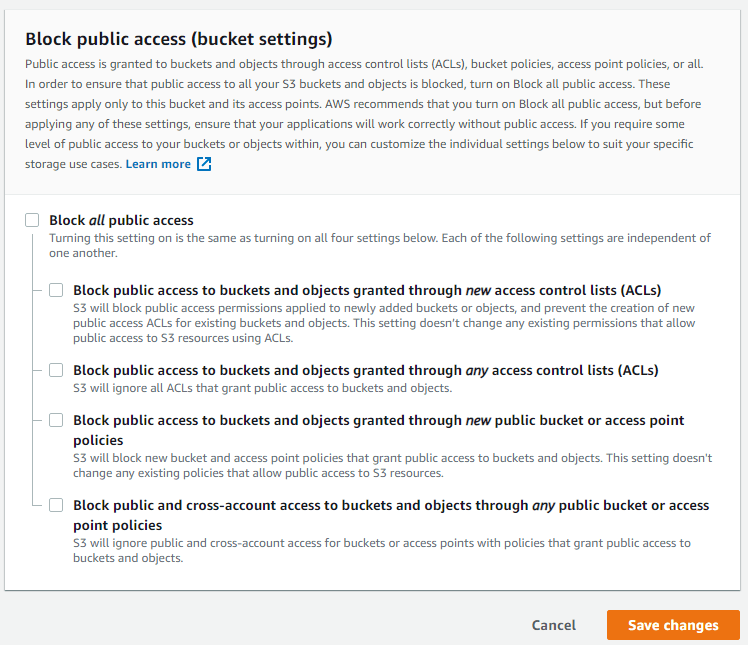Viewport: 748px width, 645px height.
Task: Open the external link icon beside Learn more
Action: 204,164
